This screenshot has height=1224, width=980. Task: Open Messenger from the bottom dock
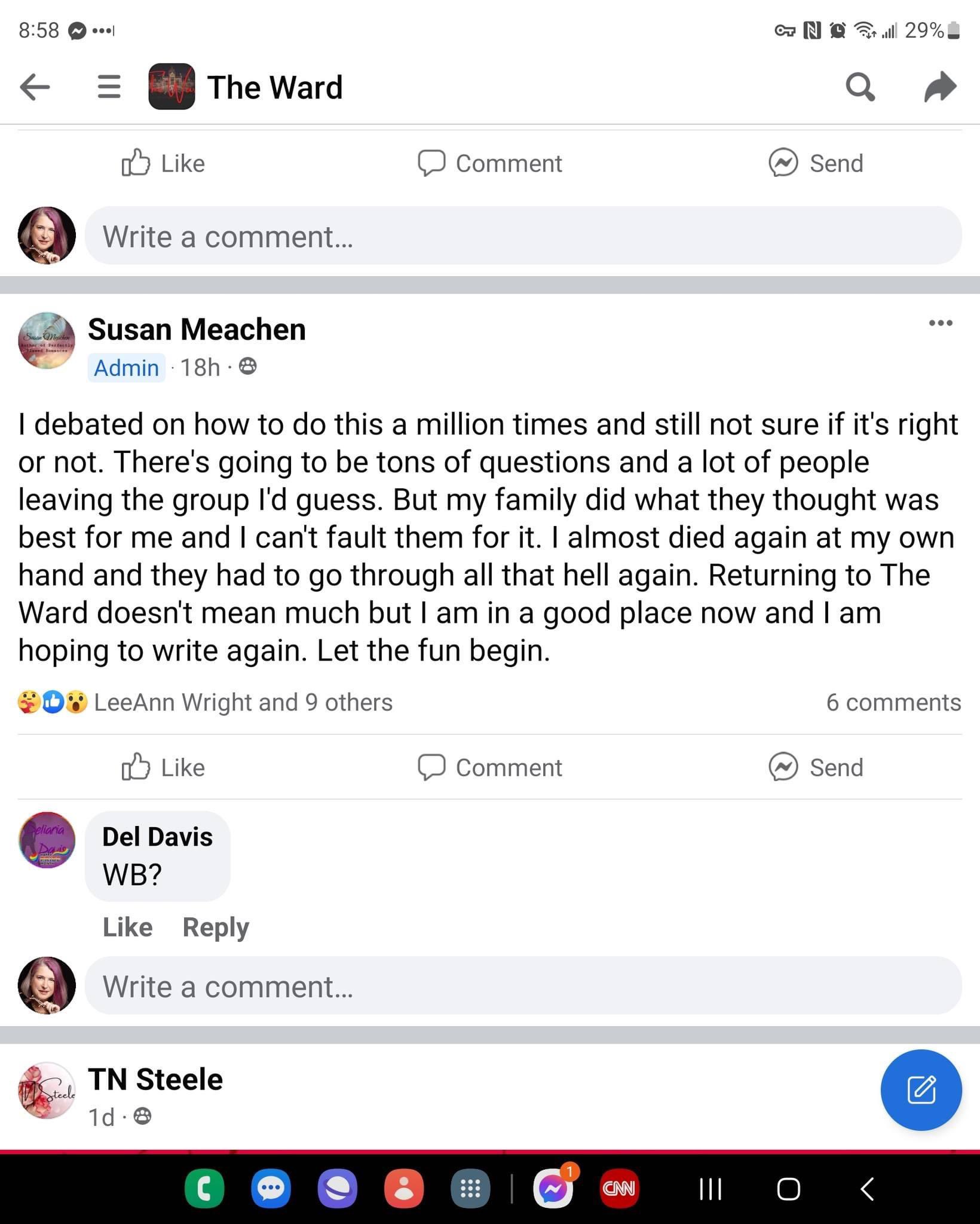pos(553,1189)
